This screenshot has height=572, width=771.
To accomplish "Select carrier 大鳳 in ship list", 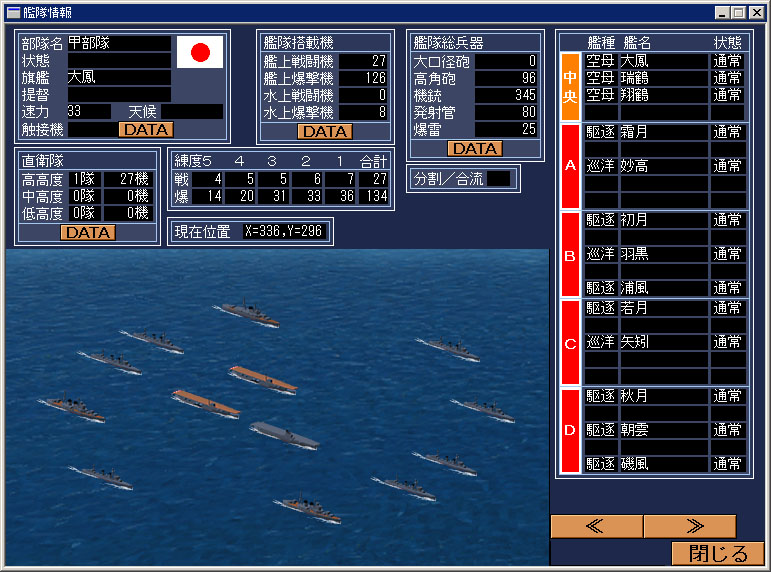I will point(665,61).
